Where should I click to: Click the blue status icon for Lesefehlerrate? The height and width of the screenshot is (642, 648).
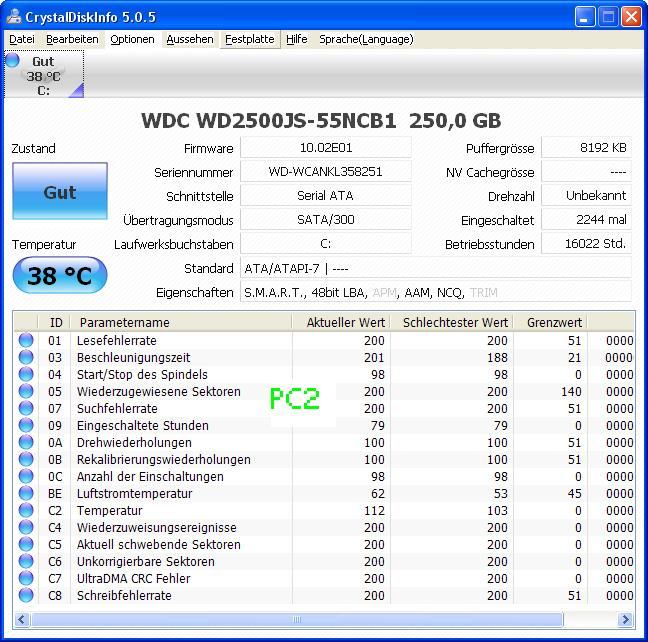[x=26, y=340]
